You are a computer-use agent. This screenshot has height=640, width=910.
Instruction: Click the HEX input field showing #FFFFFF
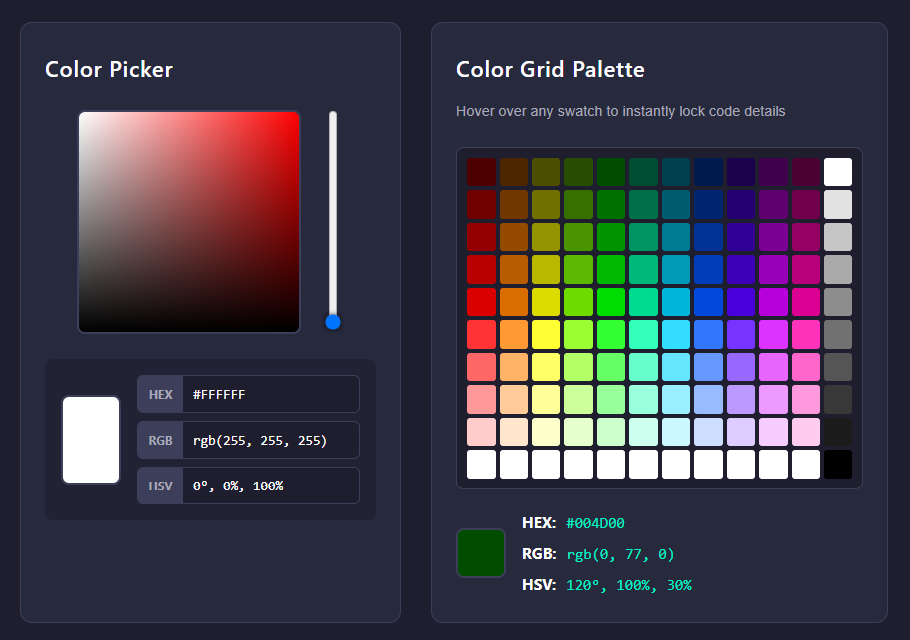271,395
